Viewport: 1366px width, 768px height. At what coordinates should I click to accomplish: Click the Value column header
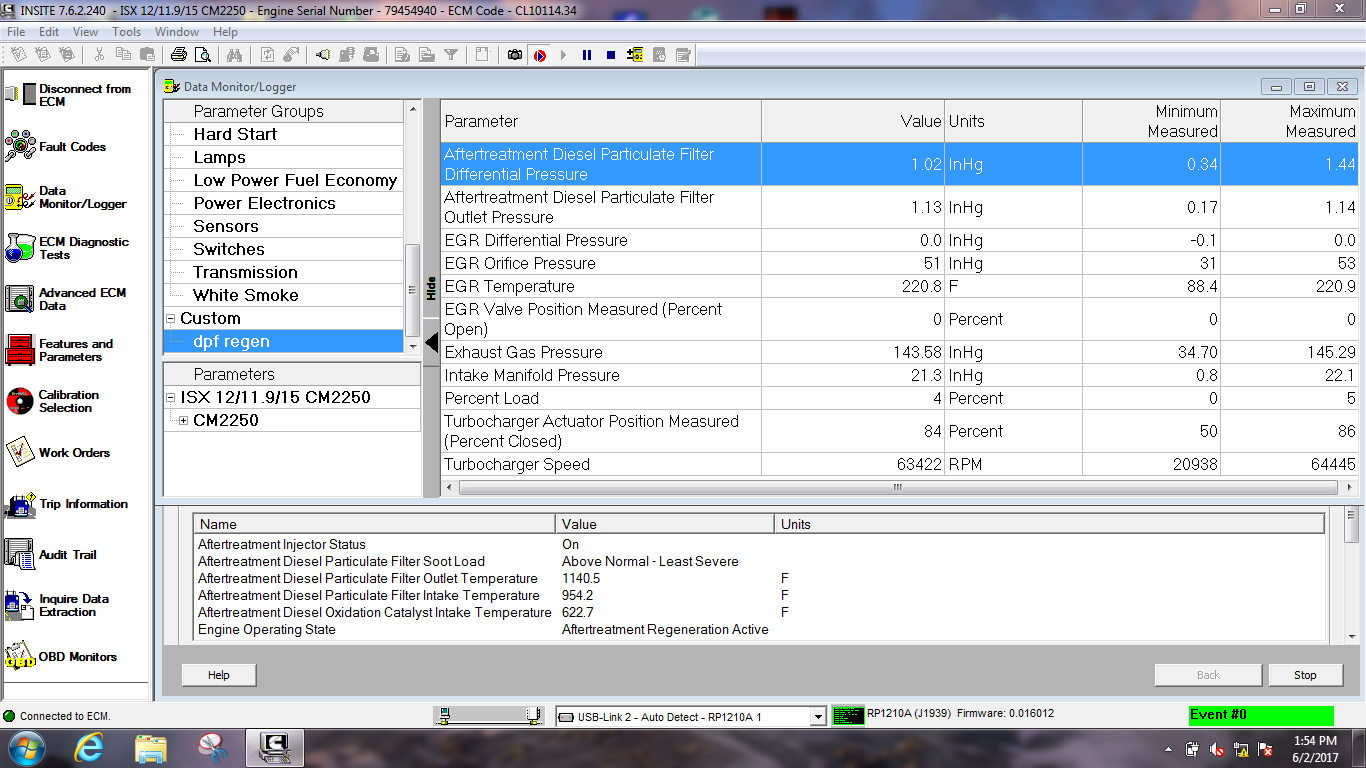tap(853, 121)
